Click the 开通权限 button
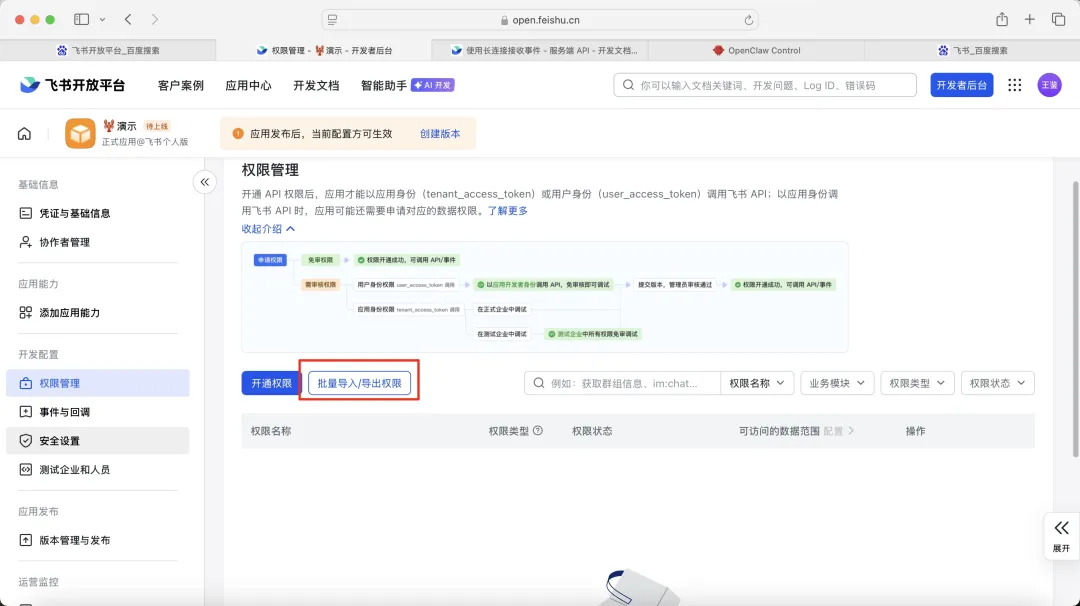 pos(271,383)
